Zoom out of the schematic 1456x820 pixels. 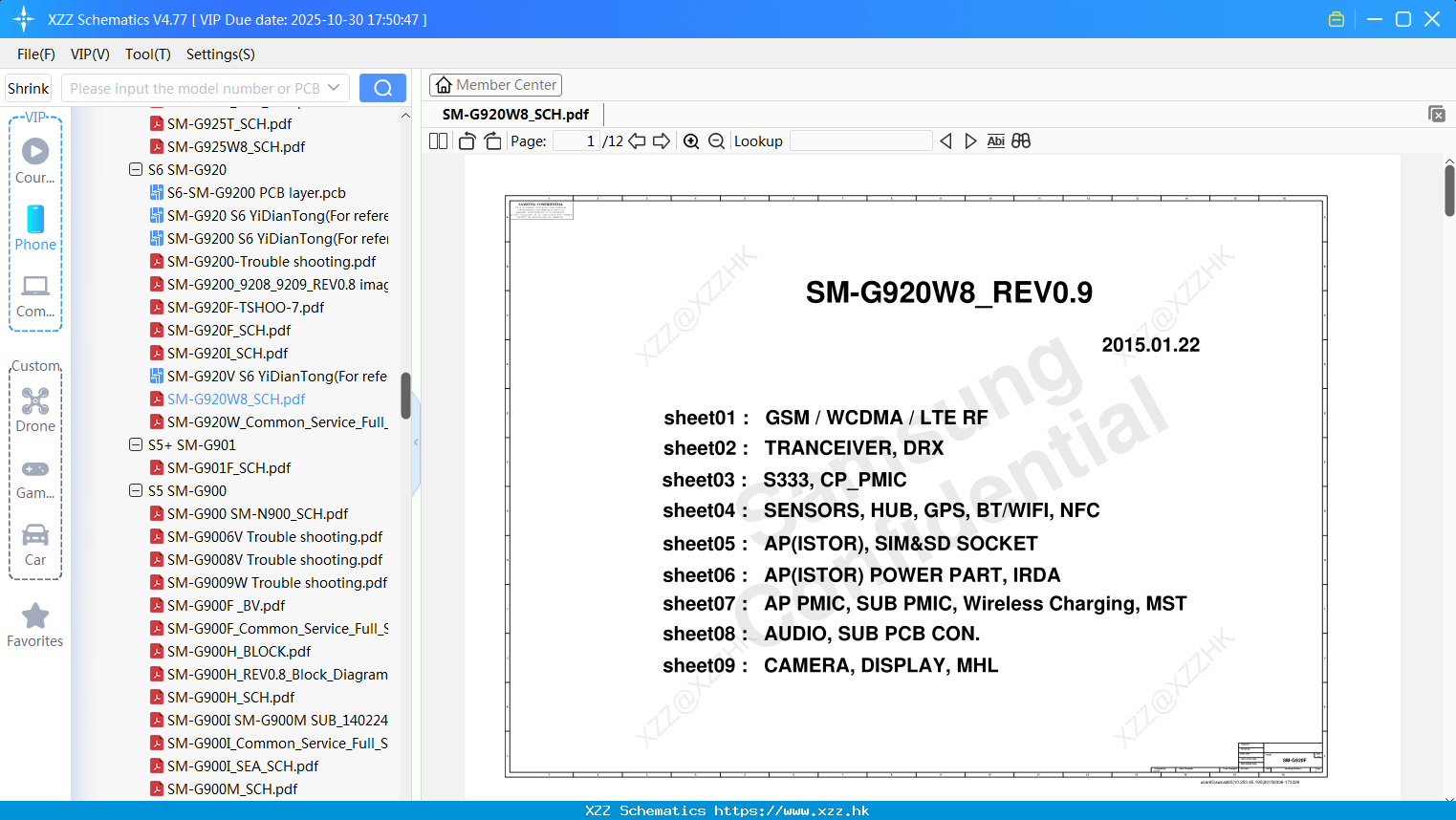pyautogui.click(x=716, y=141)
